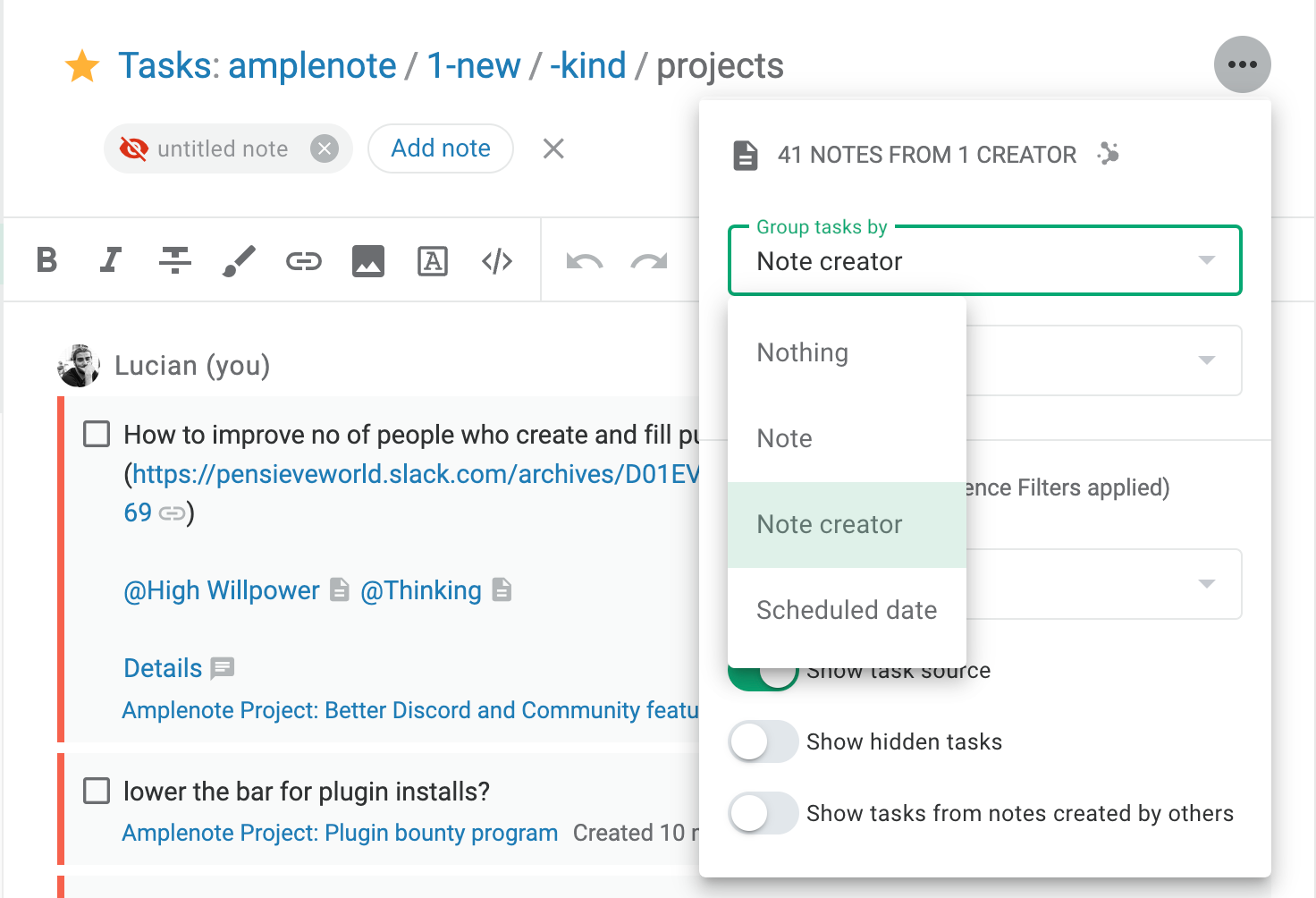Open Amplenote Project: Better Discord and Community link
Screen dimensions: 1316x898
point(410,710)
